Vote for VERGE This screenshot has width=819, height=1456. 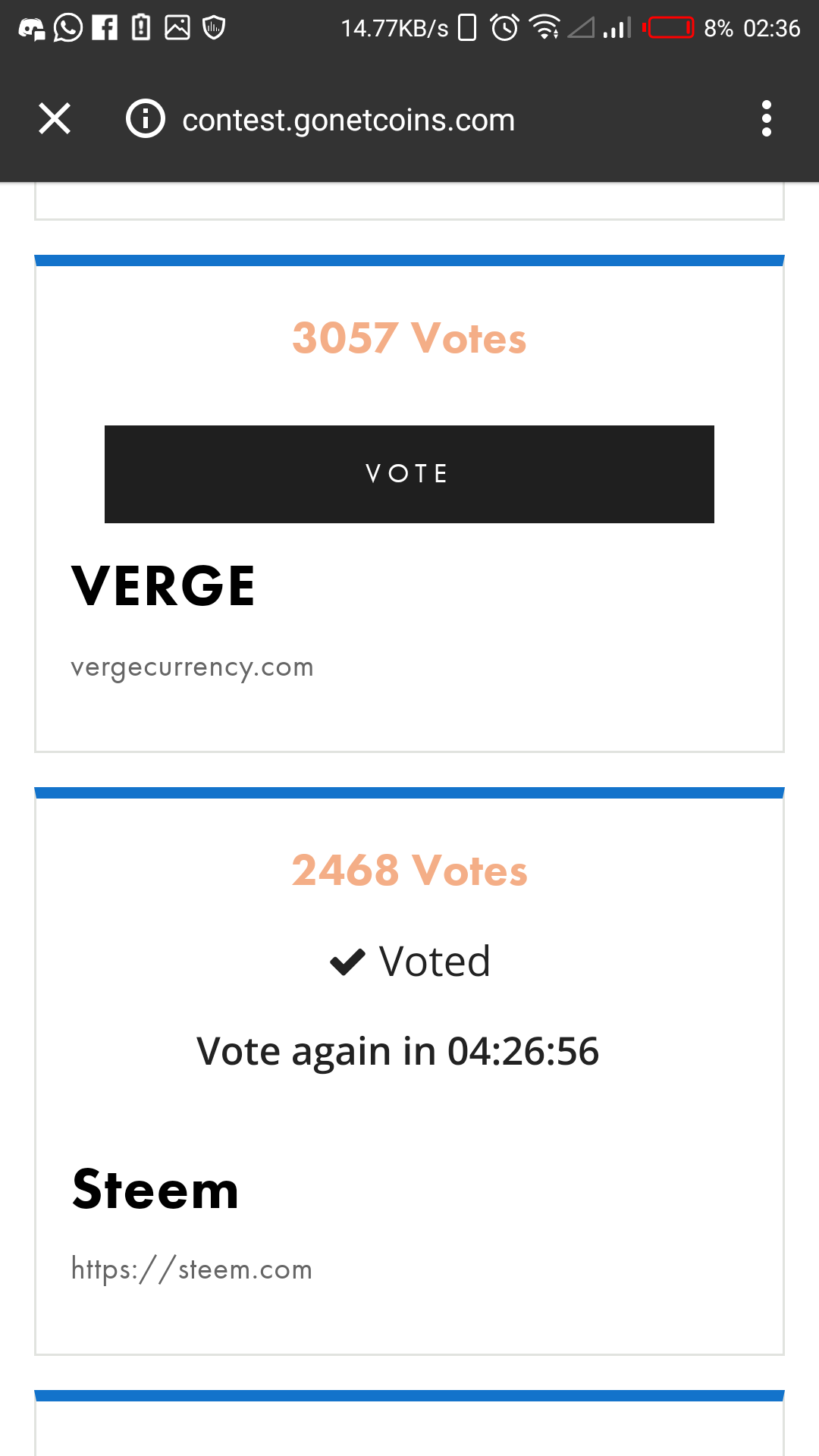(x=409, y=474)
